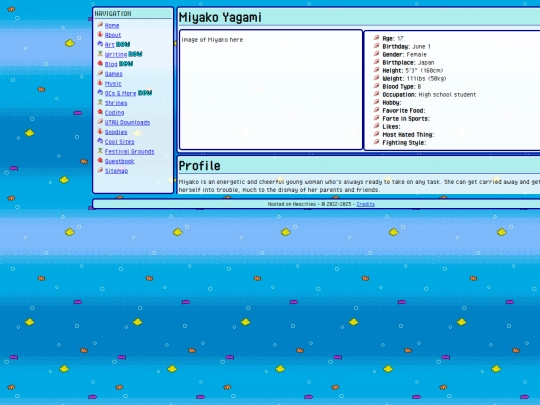The height and width of the screenshot is (405, 540).
Task: Click the 'Birthday: June 1' entry
Action: click(406, 46)
